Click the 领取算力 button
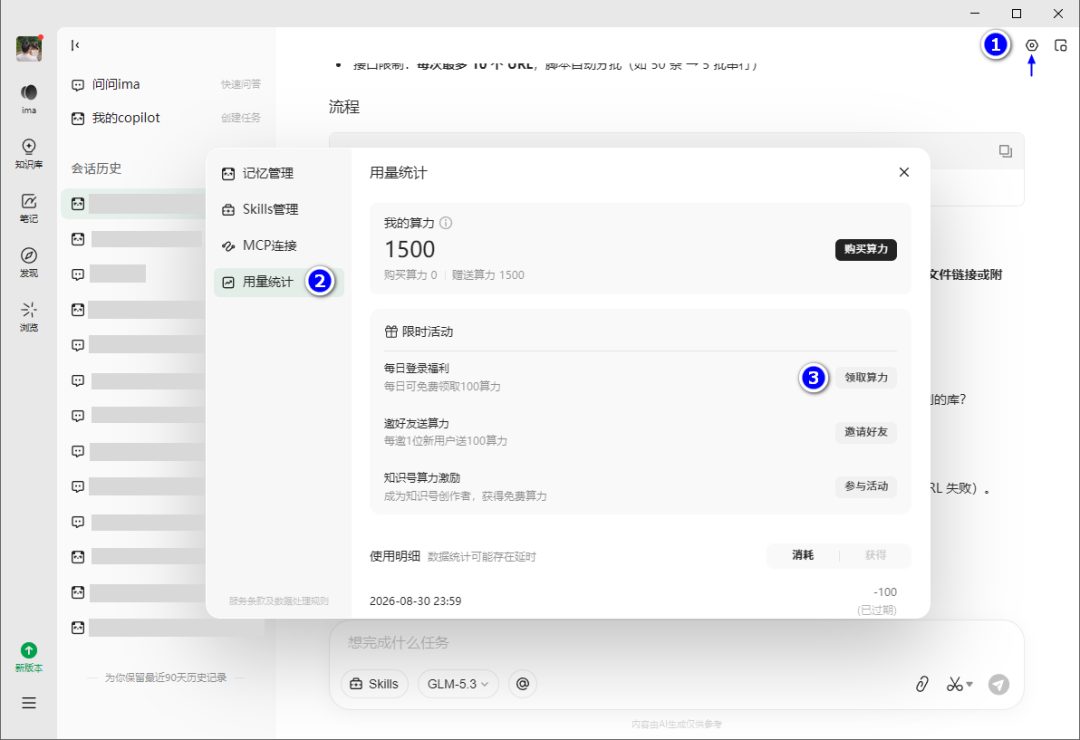The width and height of the screenshot is (1080, 740). click(x=866, y=378)
